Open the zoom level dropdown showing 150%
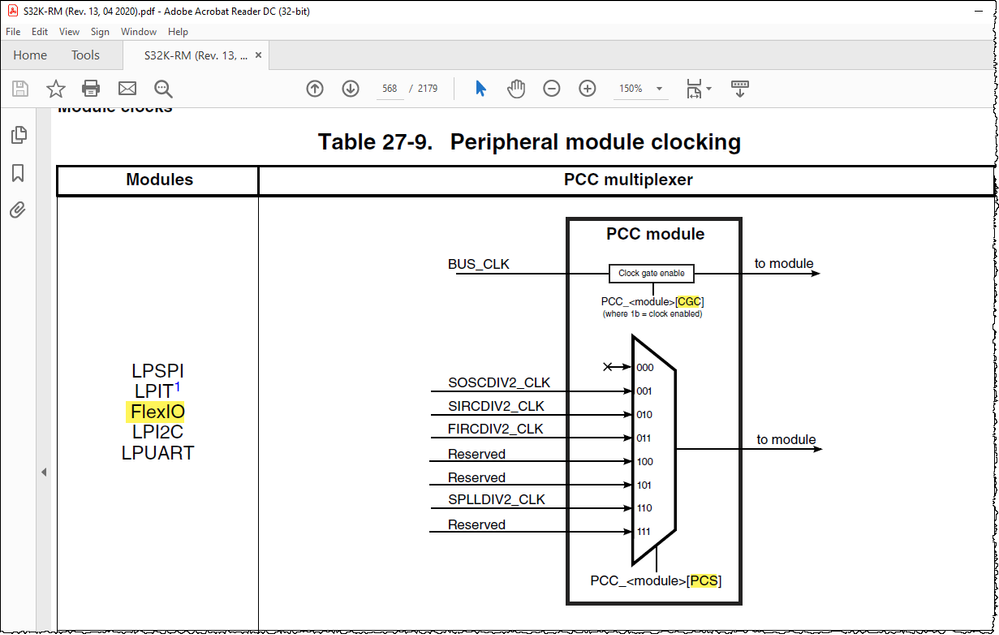This screenshot has width=999, height=635. click(640, 88)
